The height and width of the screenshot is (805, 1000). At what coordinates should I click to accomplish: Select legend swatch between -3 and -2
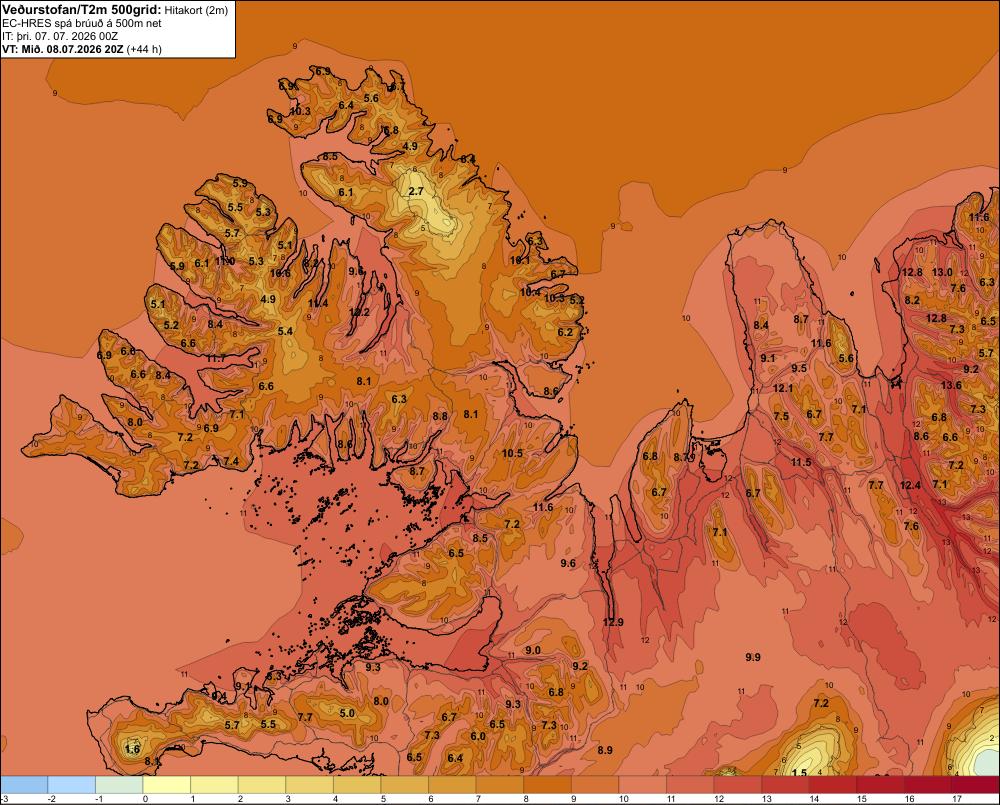point(24,784)
